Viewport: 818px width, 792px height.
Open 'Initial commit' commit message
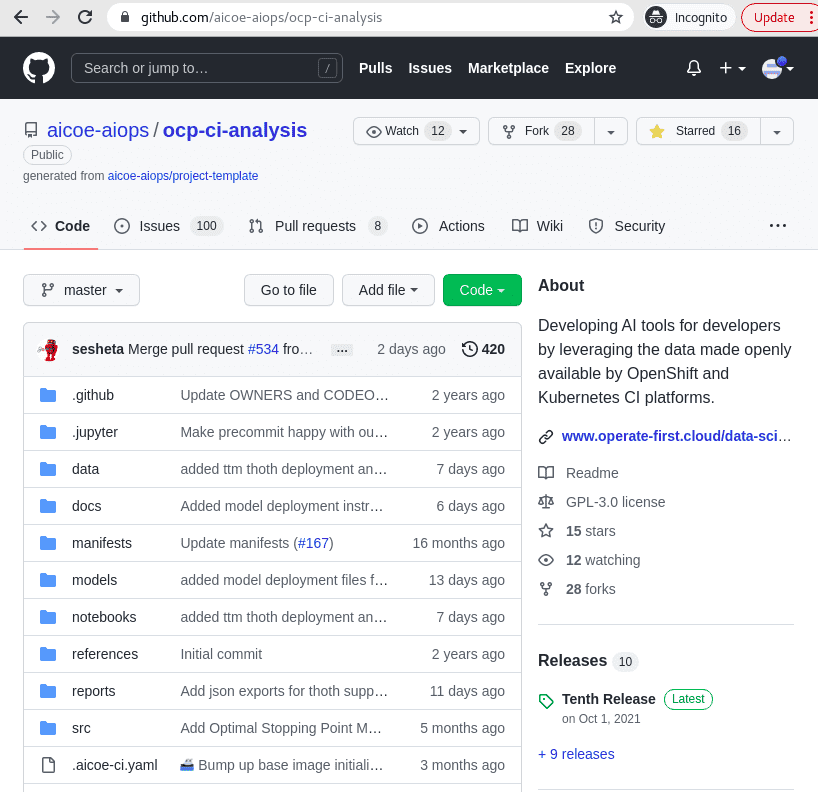click(221, 654)
